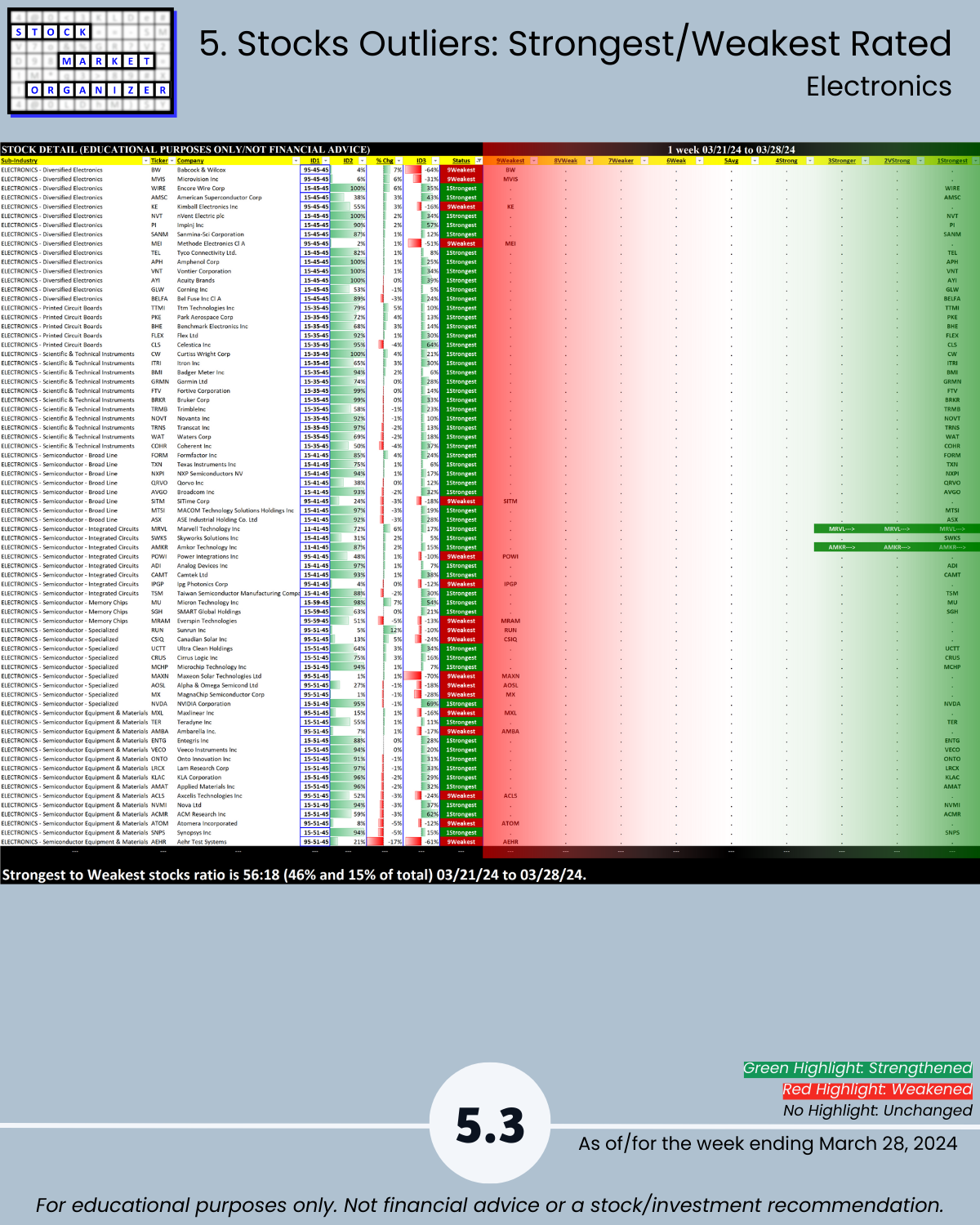Click MAXN in the 9Weakest matrix column
This screenshot has height=1225, width=980.
pos(510,676)
